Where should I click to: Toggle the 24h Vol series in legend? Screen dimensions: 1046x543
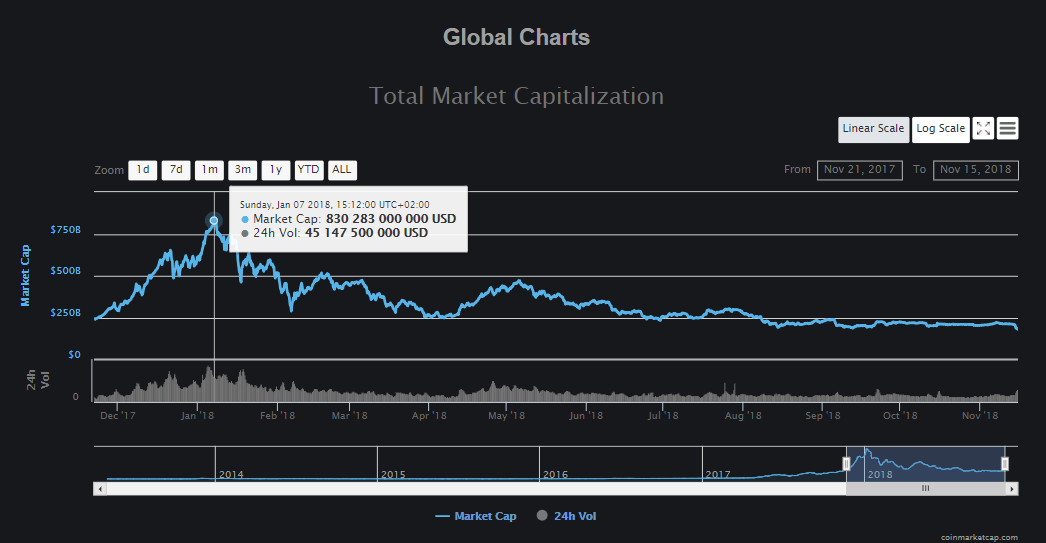(566, 516)
